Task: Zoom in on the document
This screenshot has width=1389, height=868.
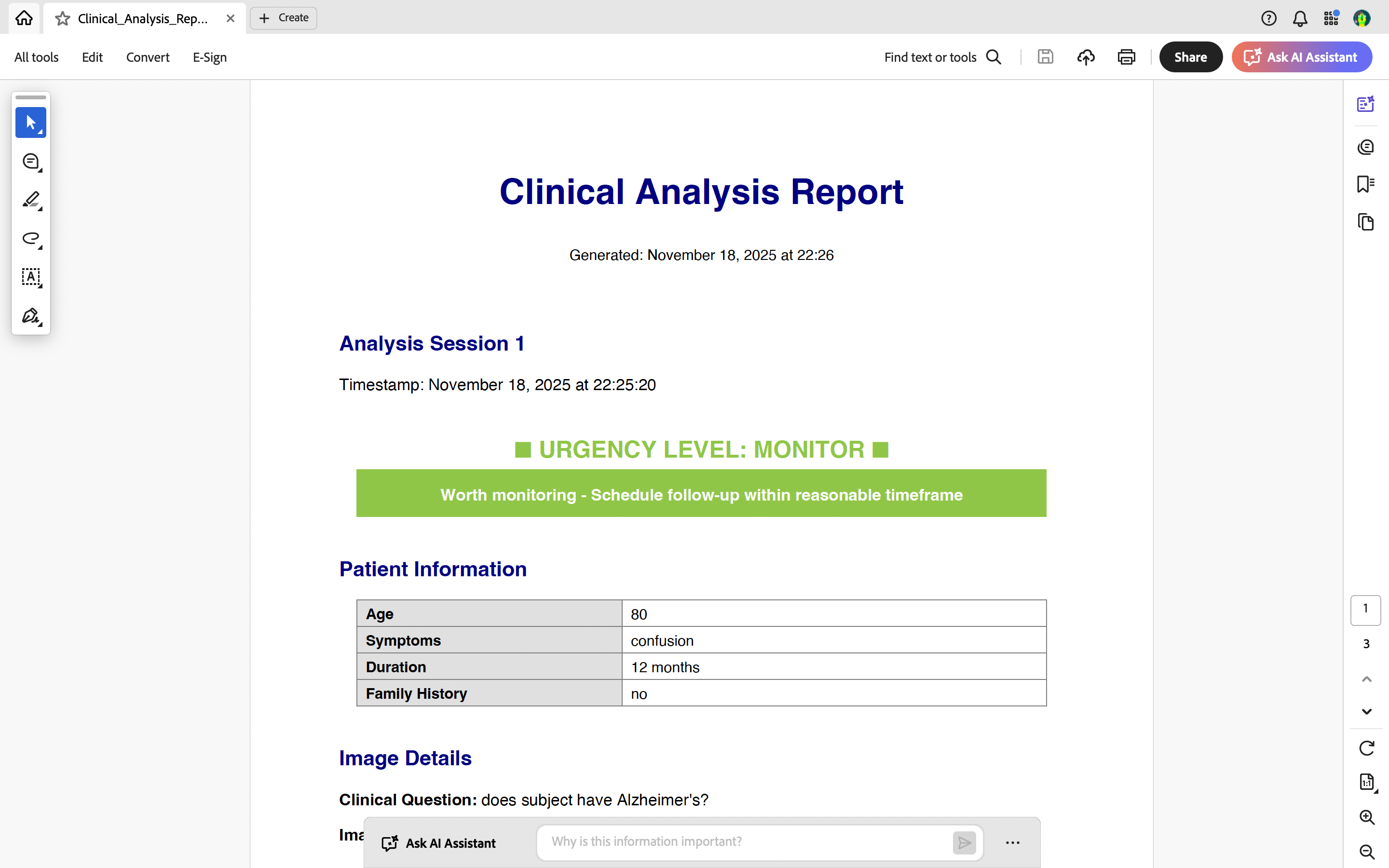Action: pyautogui.click(x=1366, y=817)
